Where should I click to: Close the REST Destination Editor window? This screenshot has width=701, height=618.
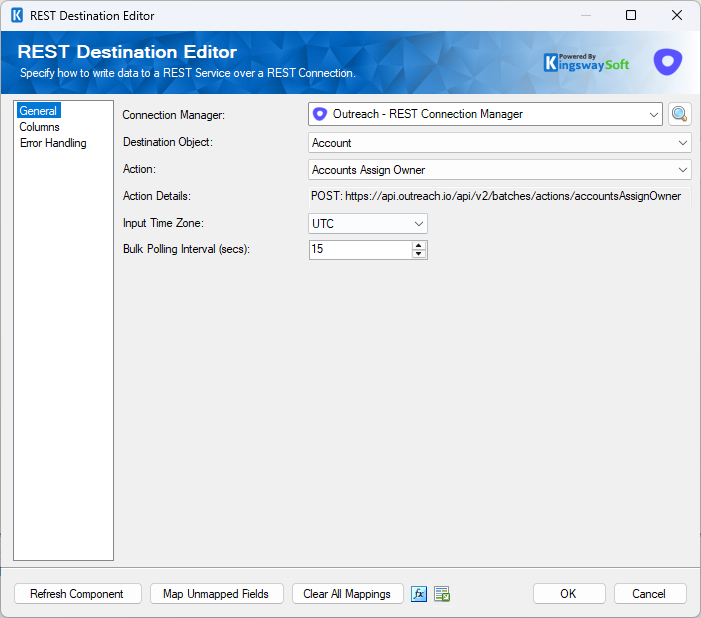(x=676, y=15)
